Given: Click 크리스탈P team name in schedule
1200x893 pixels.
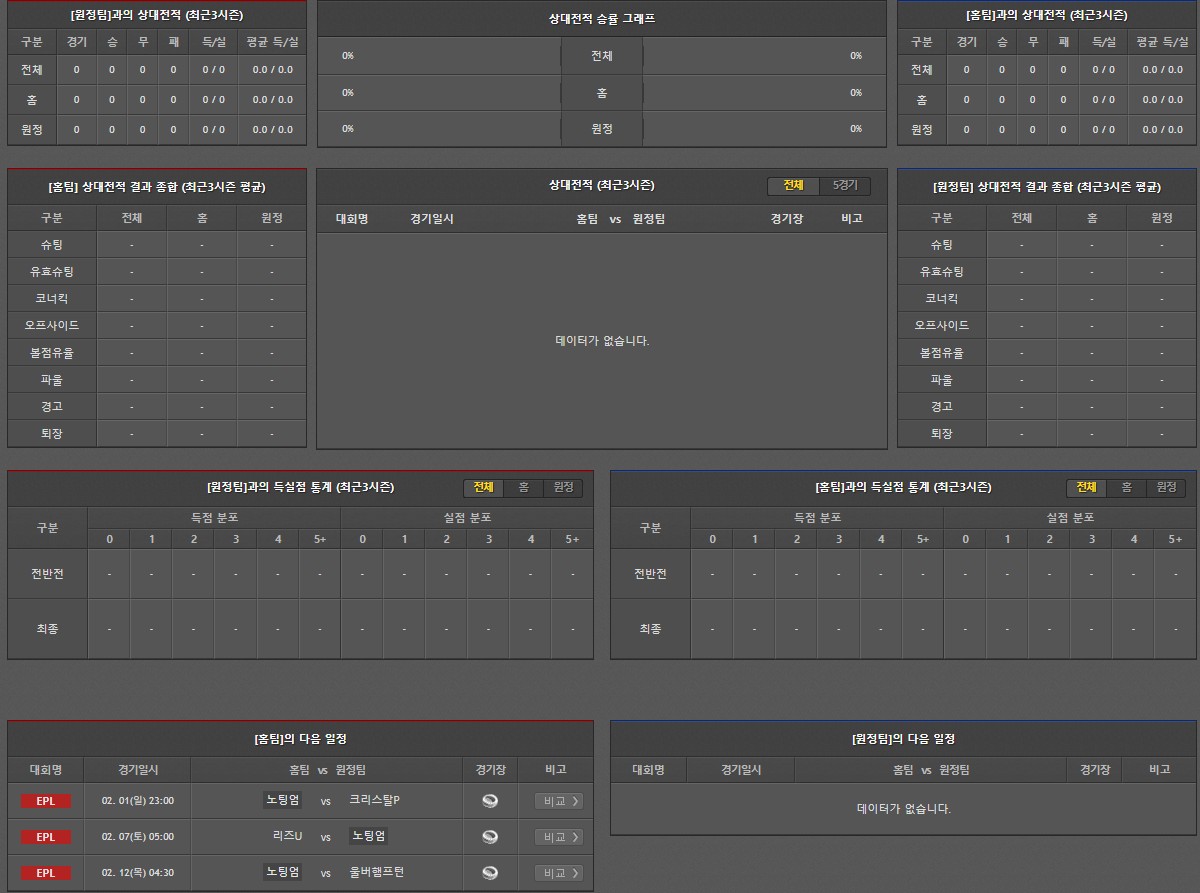Looking at the screenshot, I should [x=374, y=800].
